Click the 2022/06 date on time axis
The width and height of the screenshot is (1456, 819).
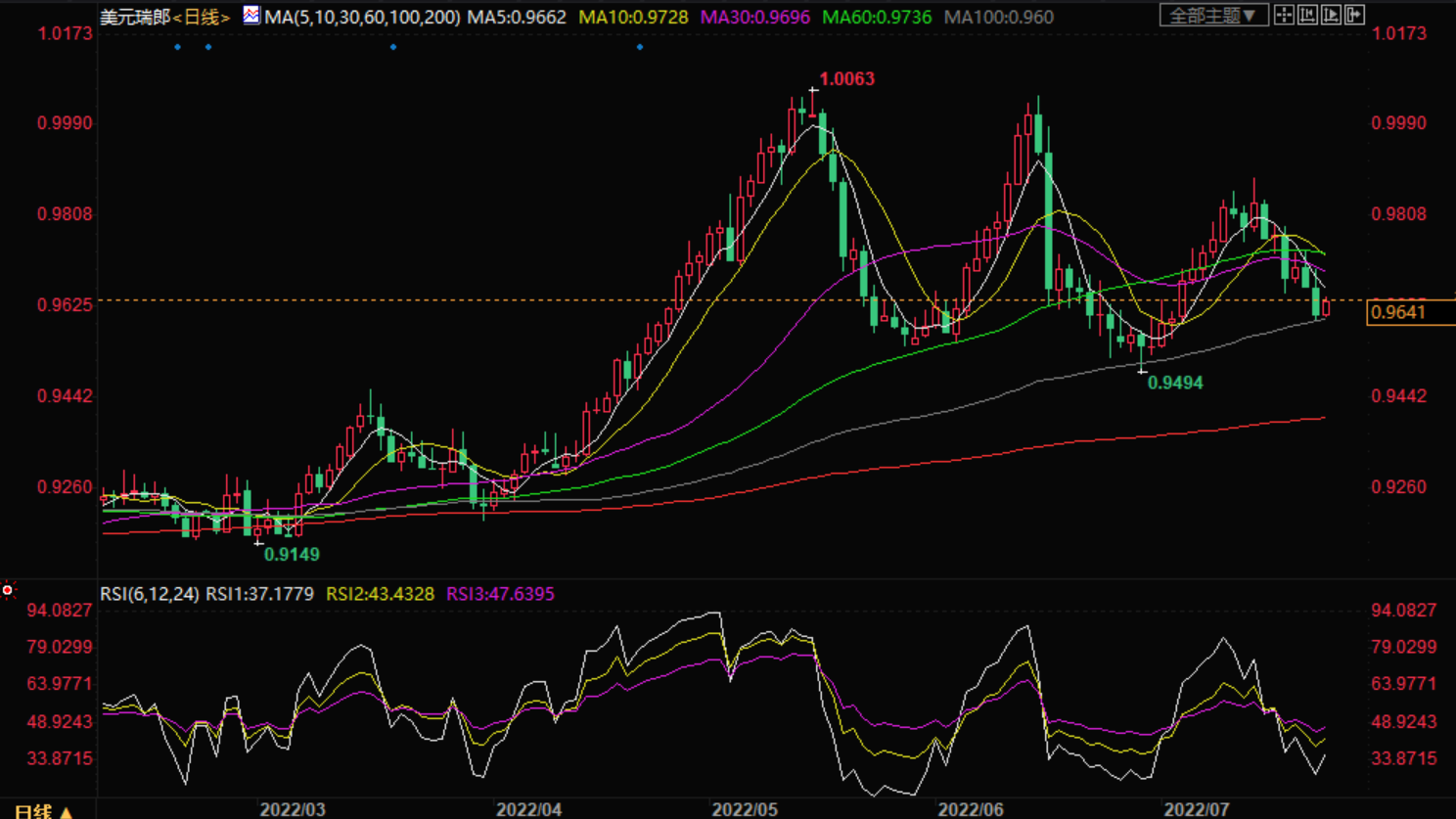[x=970, y=809]
